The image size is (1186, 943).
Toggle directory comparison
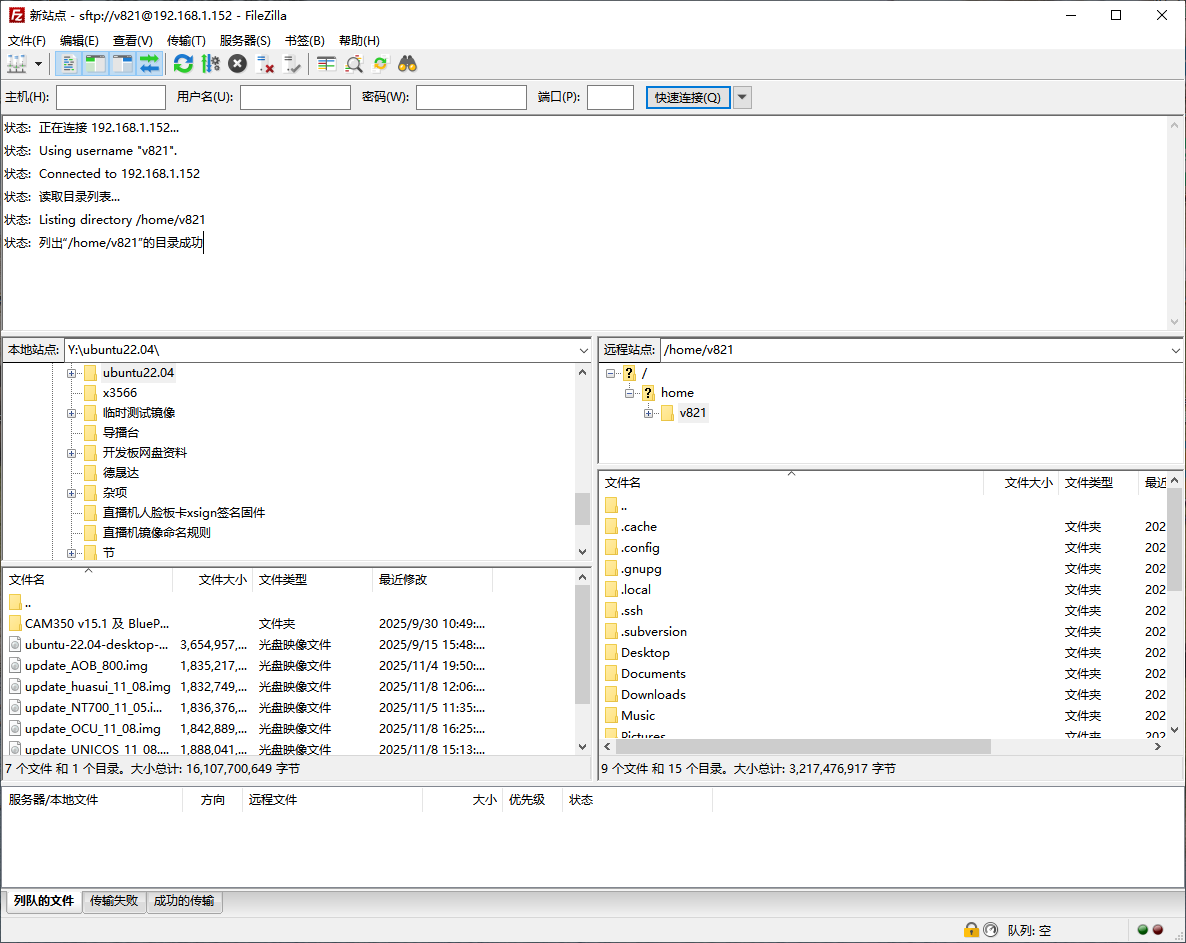point(354,64)
